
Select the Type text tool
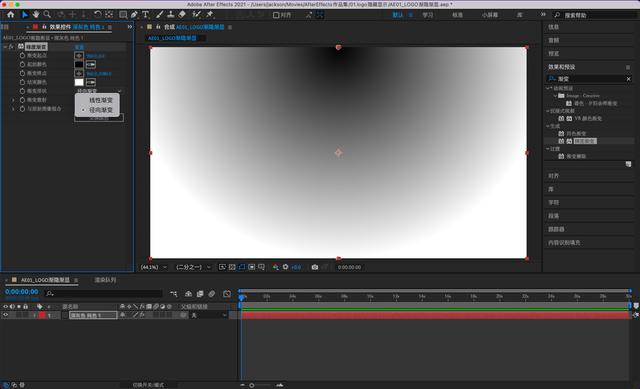tap(145, 15)
